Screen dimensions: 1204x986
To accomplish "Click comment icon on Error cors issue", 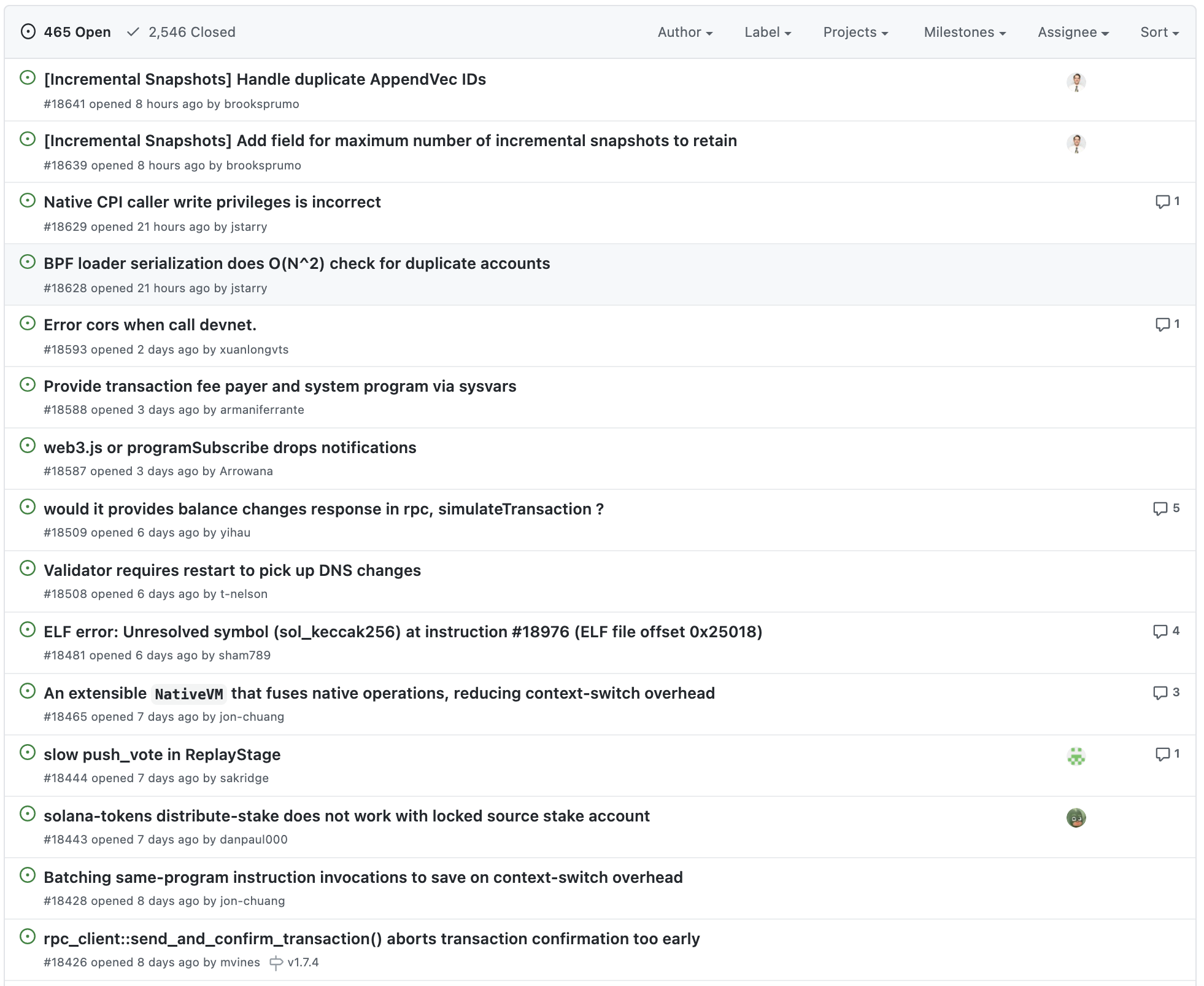I will (1162, 325).
